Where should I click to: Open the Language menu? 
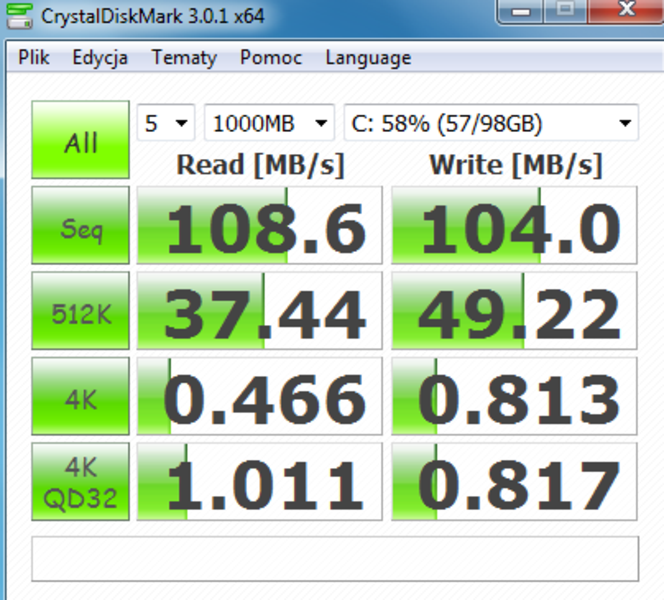click(x=368, y=58)
